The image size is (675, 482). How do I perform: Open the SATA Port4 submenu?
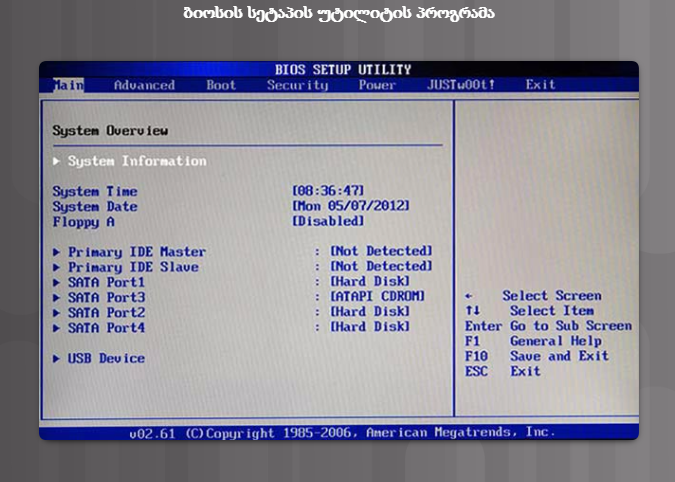tap(106, 327)
